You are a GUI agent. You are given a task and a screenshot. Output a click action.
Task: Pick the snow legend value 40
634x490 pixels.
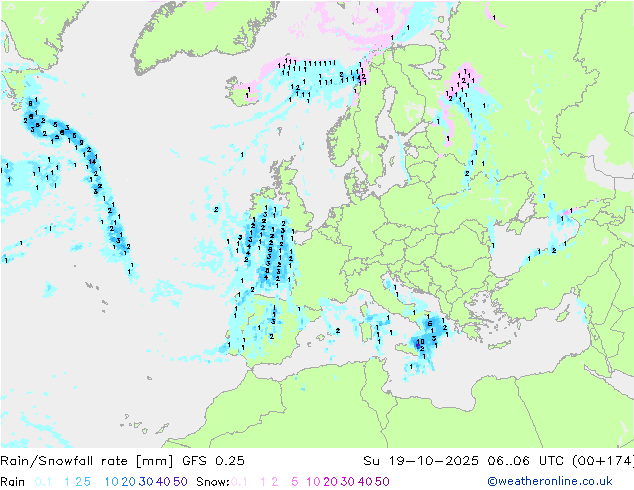click(364, 482)
